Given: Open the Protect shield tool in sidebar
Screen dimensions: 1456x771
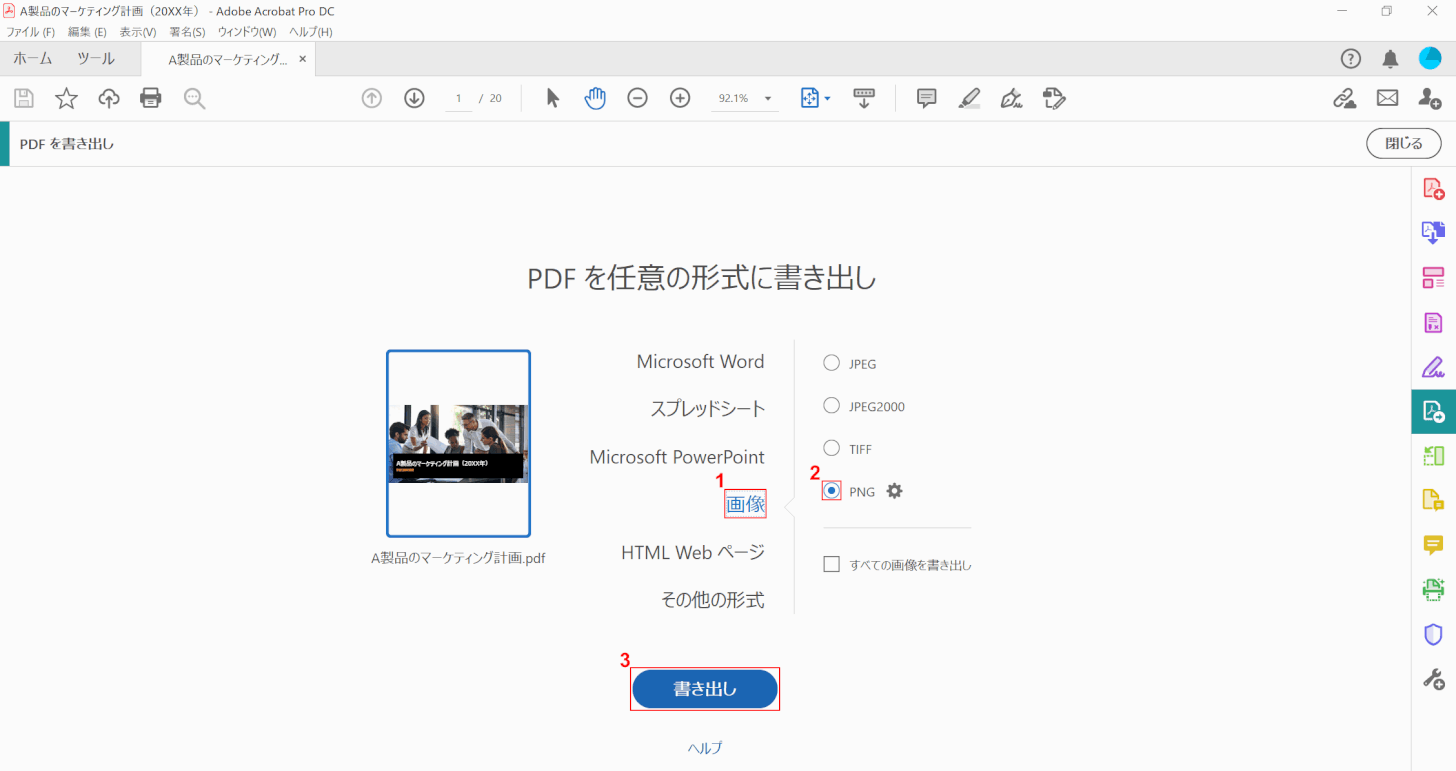Looking at the screenshot, I should pos(1433,634).
